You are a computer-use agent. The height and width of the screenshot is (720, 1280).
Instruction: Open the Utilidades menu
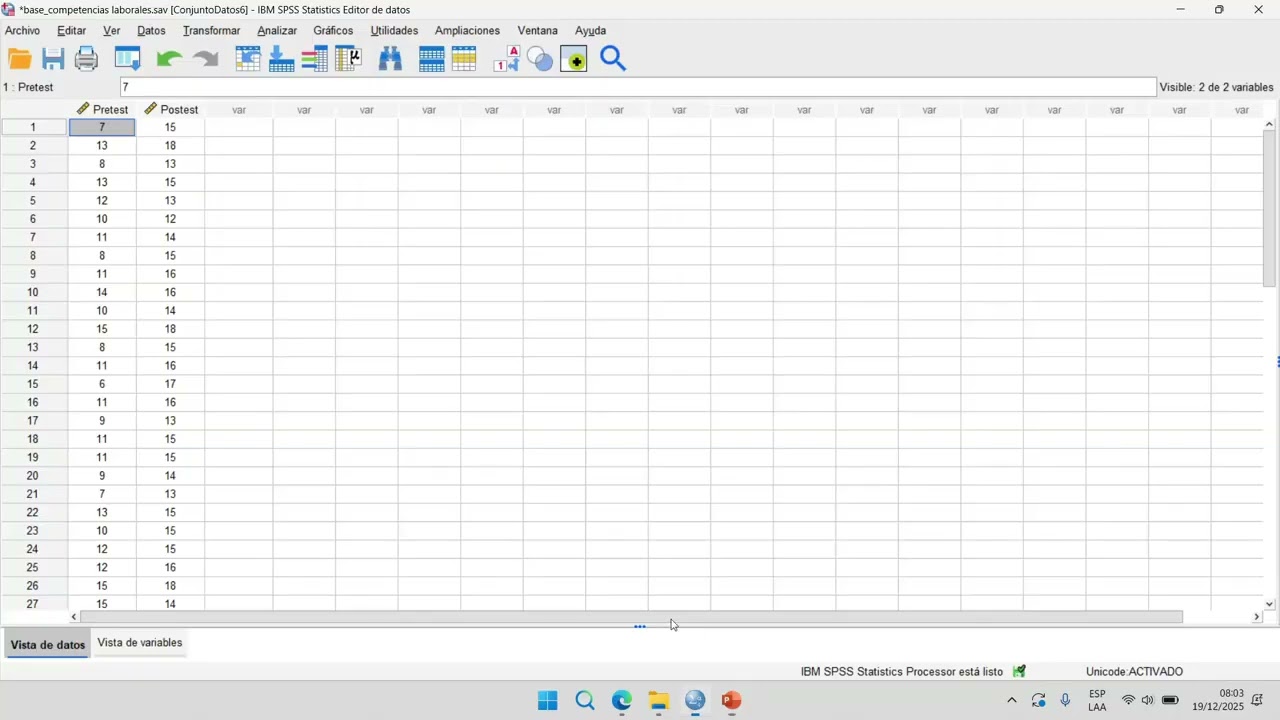point(394,30)
